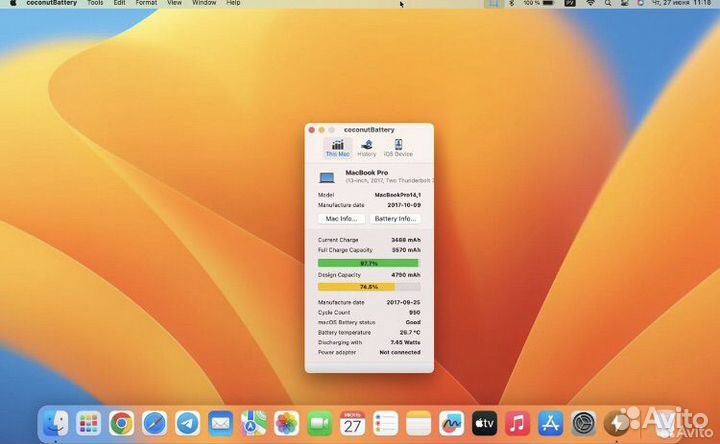
Task: Open Reminders from the Dock
Action: (385, 423)
